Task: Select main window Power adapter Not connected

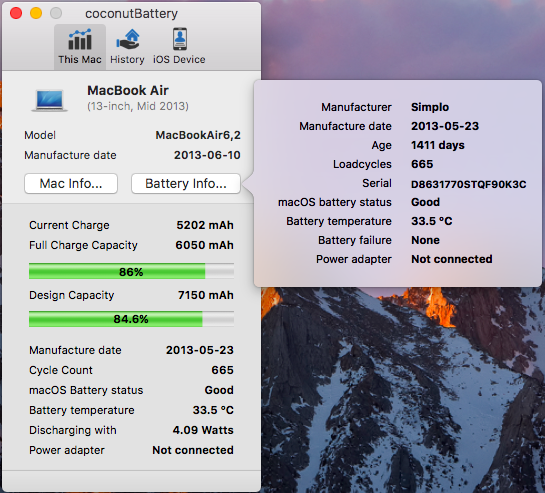Action: [193, 450]
